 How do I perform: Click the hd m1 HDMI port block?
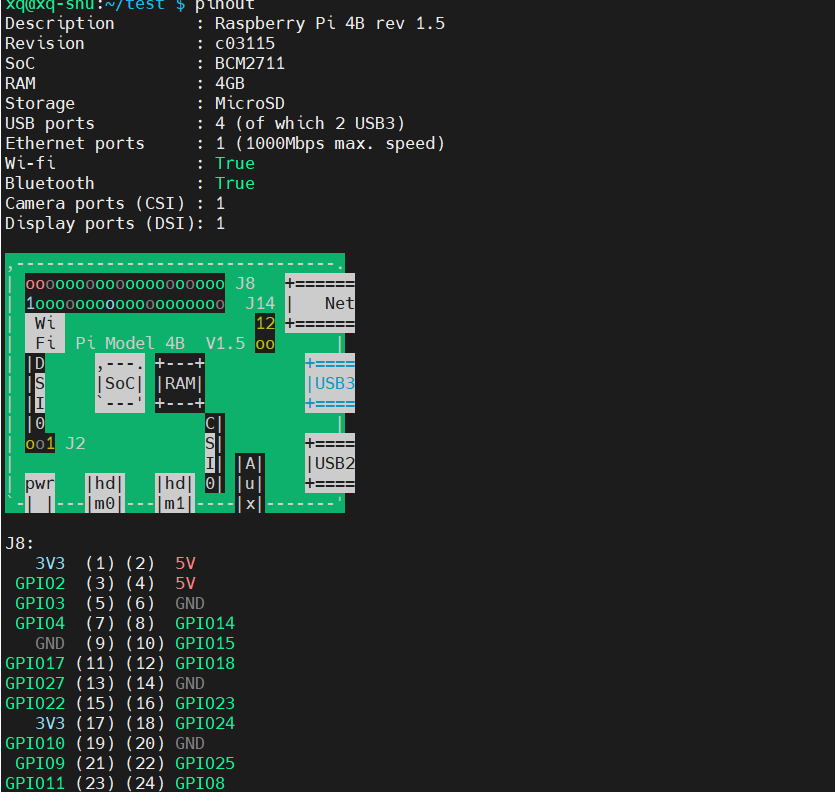pyautogui.click(x=175, y=493)
